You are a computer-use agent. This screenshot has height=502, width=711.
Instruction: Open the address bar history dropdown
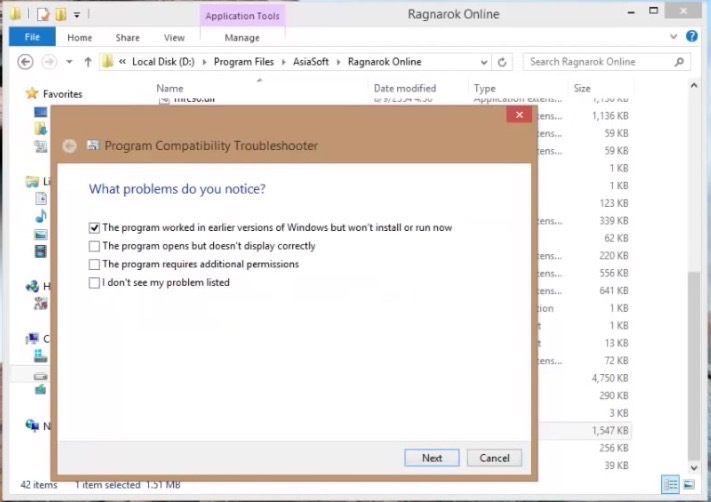tap(484, 62)
